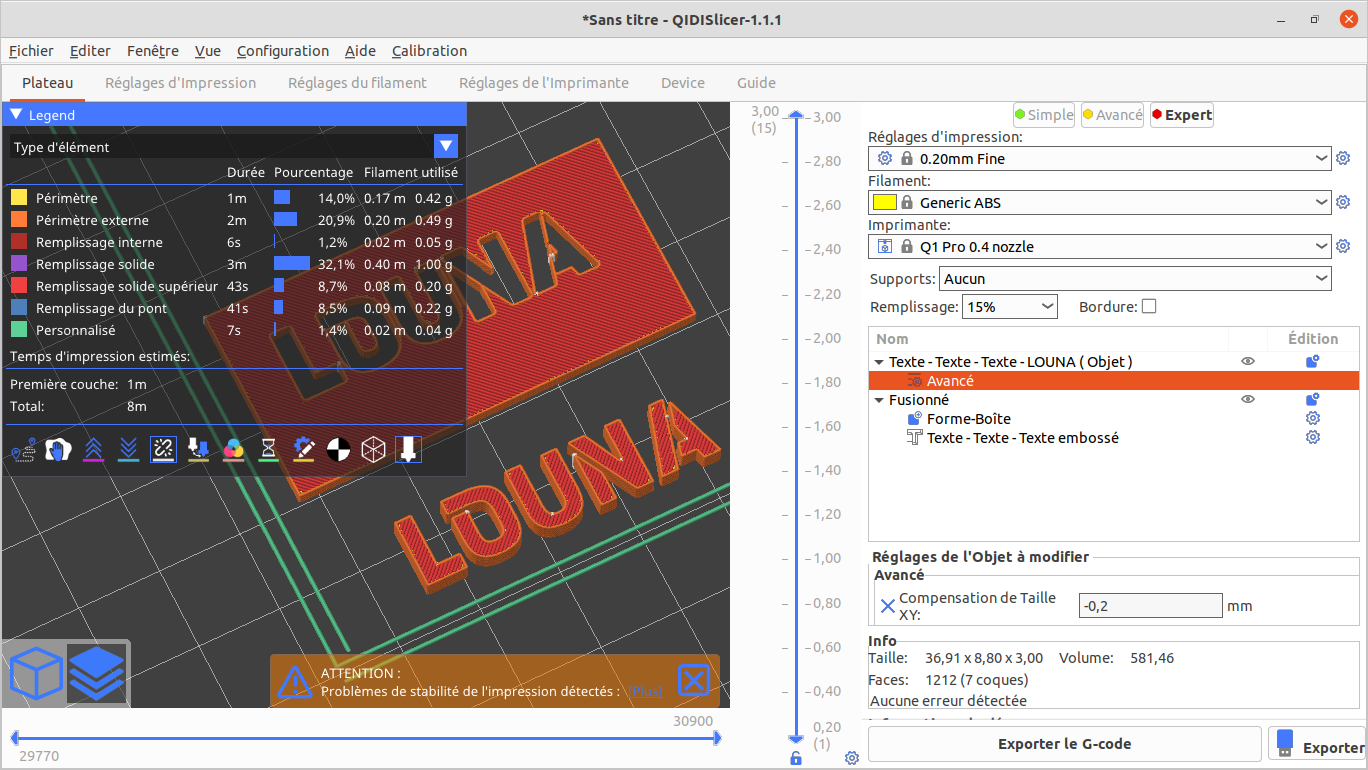This screenshot has width=1368, height=770.
Task: Hide the Fusionné object with the eye icon
Action: (1248, 399)
